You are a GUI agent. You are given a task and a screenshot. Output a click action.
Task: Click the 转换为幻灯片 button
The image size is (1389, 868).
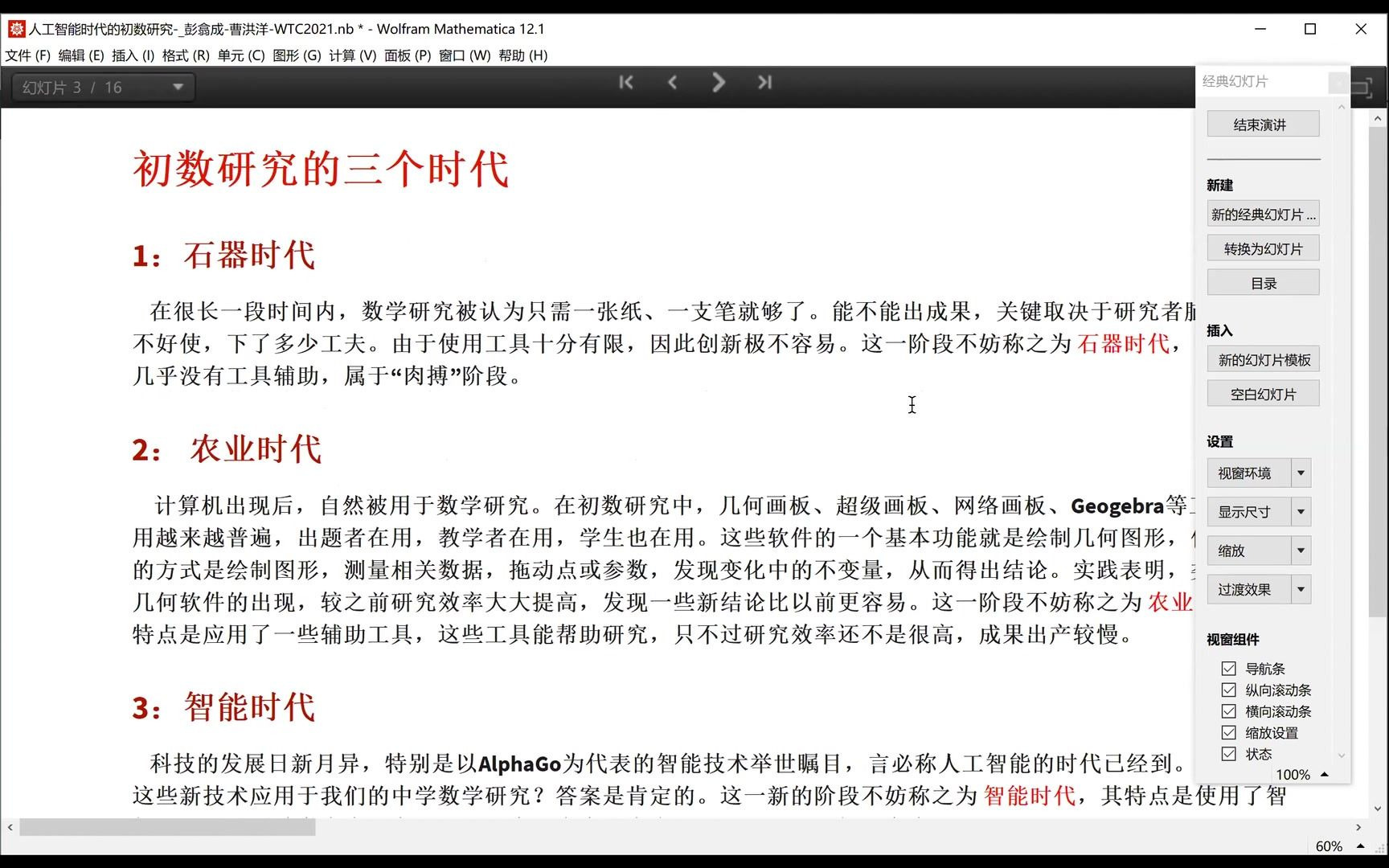tap(1263, 249)
